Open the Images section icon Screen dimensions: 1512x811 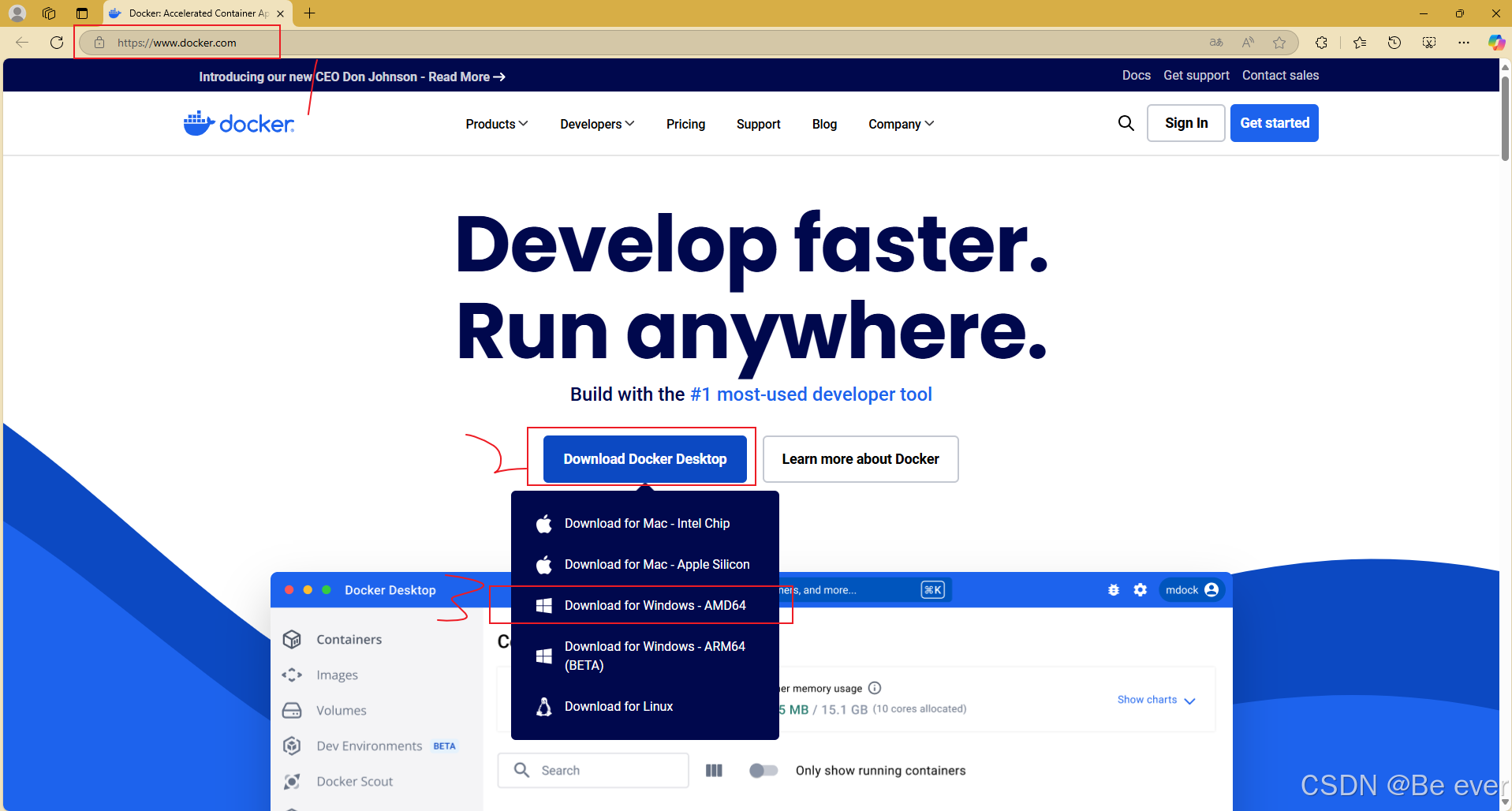point(292,675)
